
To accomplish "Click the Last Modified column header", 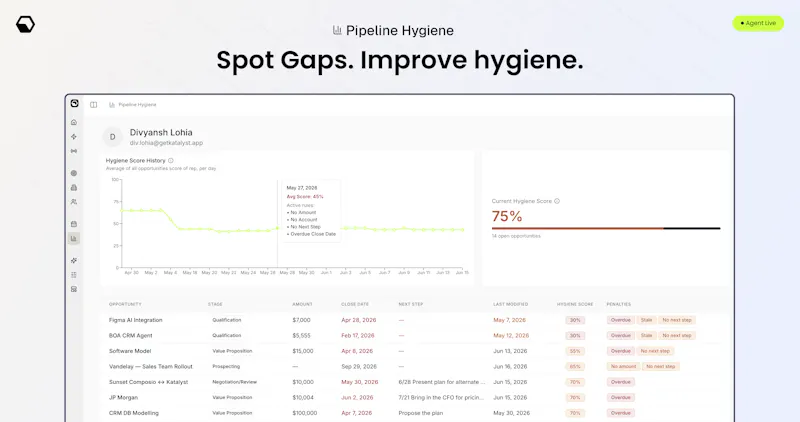I will tap(511, 304).
